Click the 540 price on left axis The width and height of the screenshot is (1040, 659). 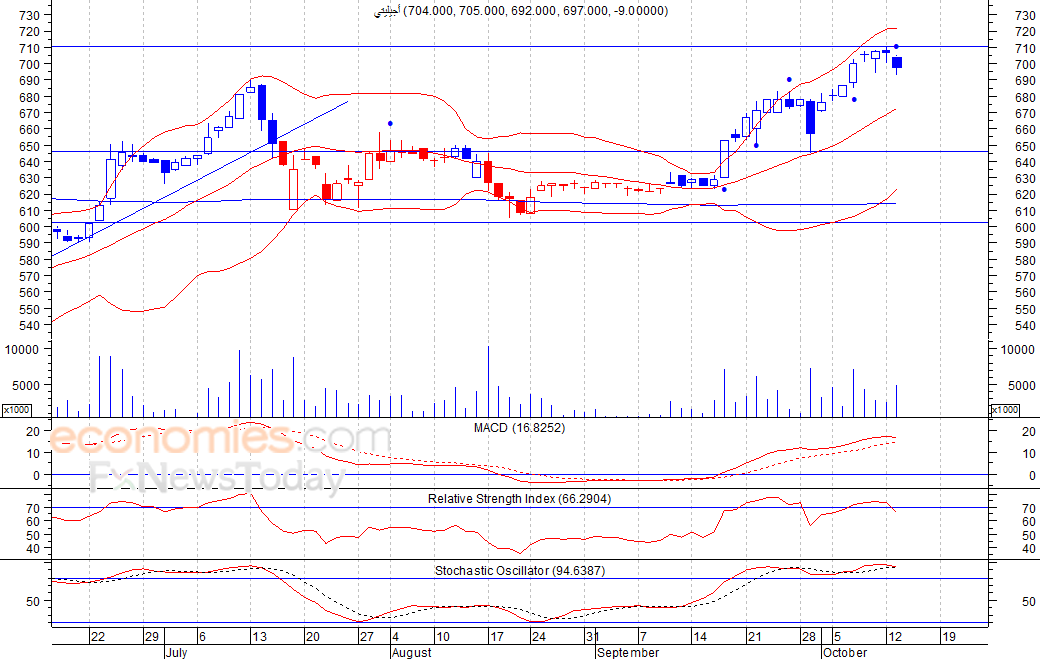(29, 326)
